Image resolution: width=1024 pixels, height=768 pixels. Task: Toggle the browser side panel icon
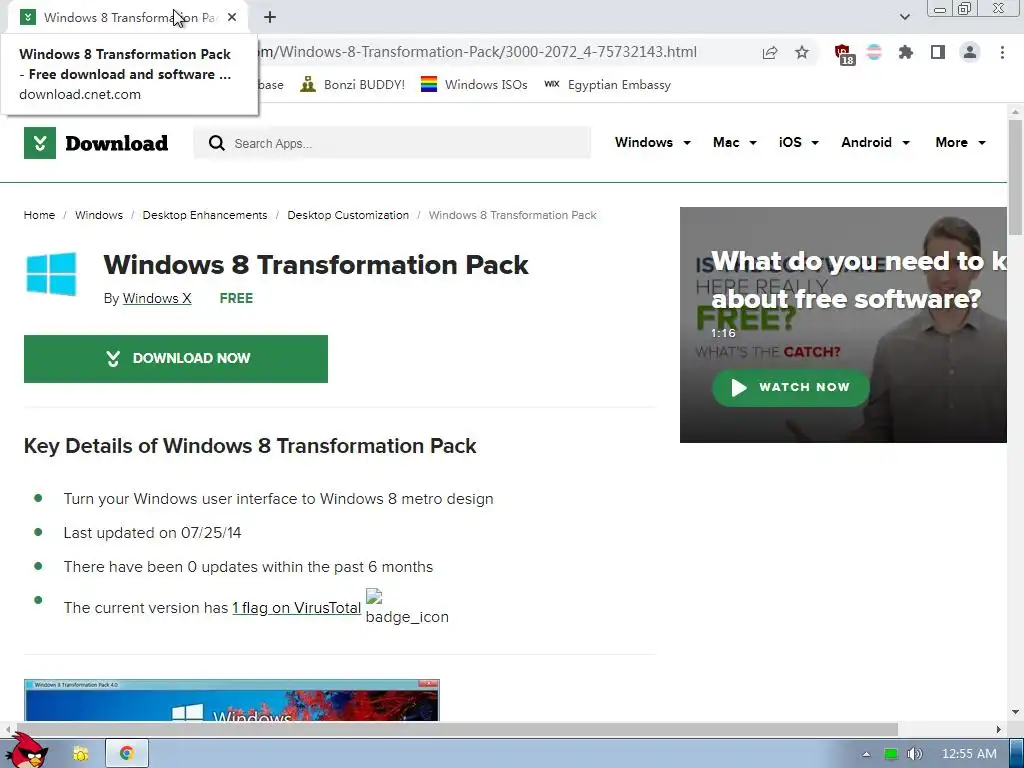(x=938, y=52)
